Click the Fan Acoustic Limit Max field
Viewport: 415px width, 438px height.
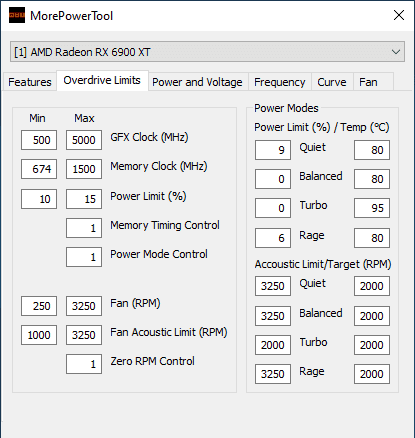[x=84, y=335]
